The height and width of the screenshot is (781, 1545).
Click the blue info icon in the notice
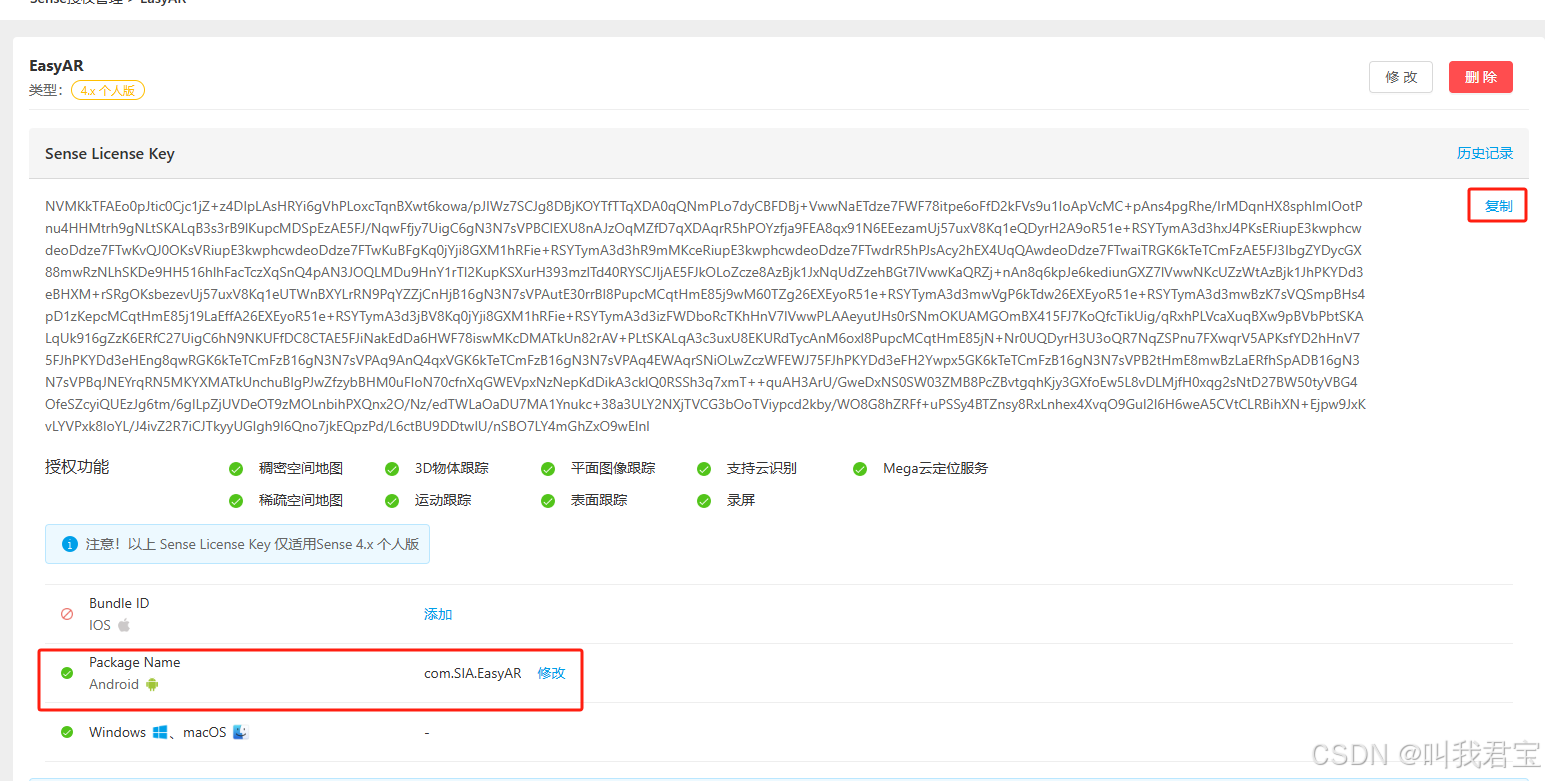69,544
